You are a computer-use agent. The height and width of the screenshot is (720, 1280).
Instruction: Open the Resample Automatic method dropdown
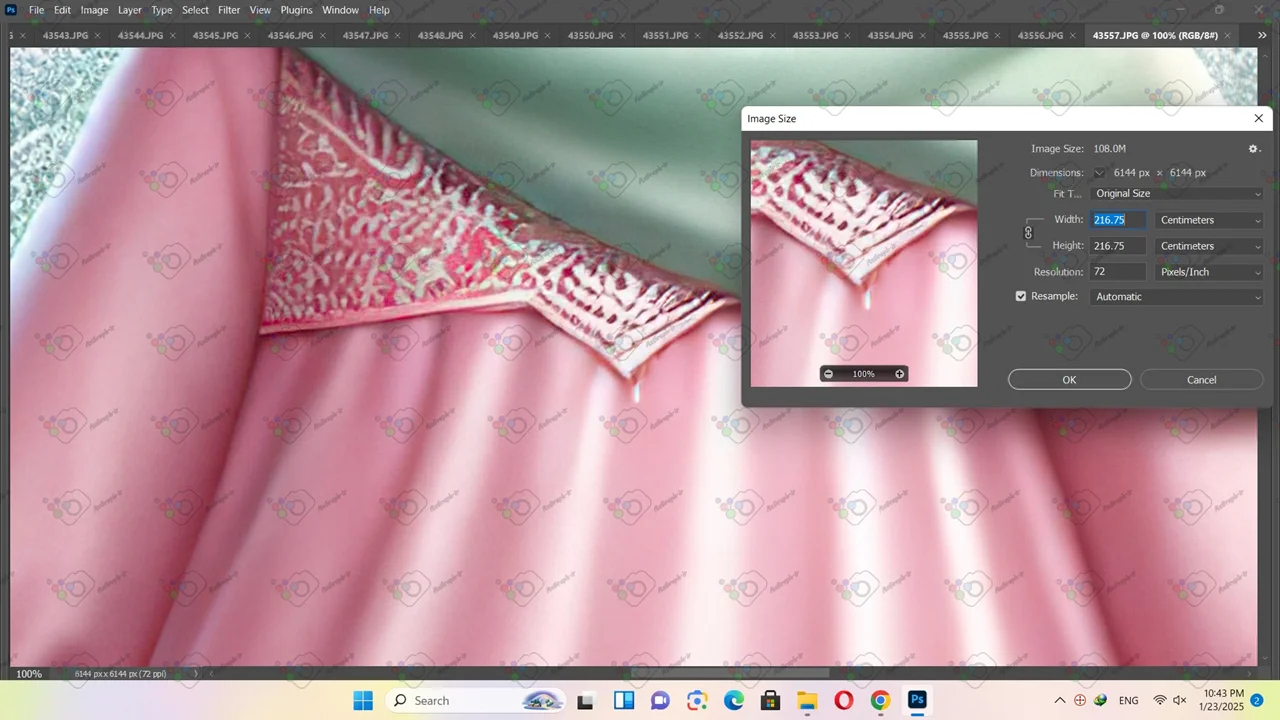pos(1177,297)
